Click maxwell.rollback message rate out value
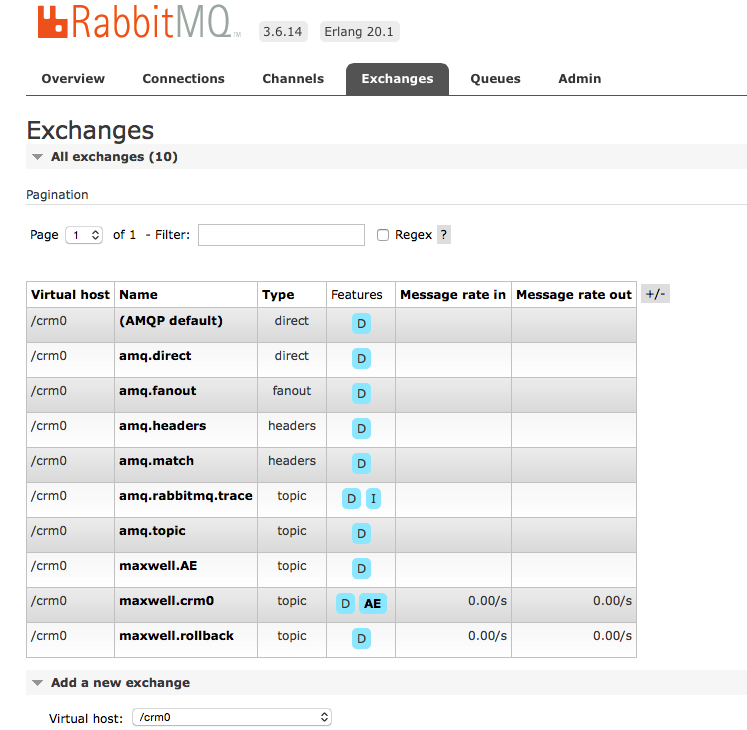This screenshot has height=730, width=747. click(612, 636)
